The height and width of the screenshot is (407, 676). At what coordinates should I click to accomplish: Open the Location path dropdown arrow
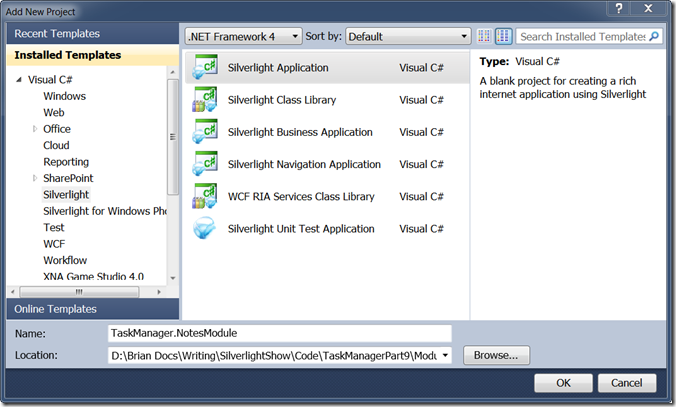point(444,356)
